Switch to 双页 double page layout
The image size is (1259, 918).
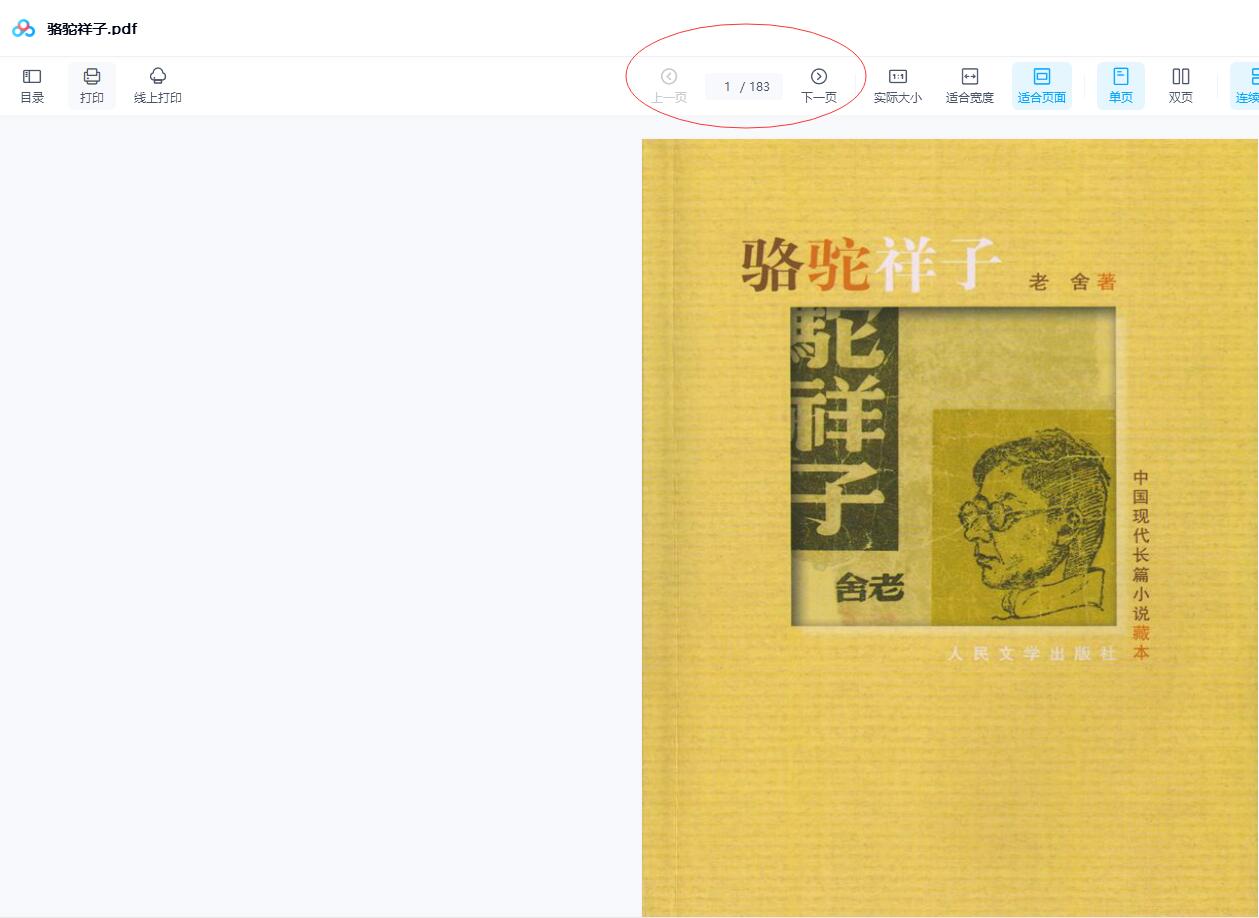(1181, 86)
